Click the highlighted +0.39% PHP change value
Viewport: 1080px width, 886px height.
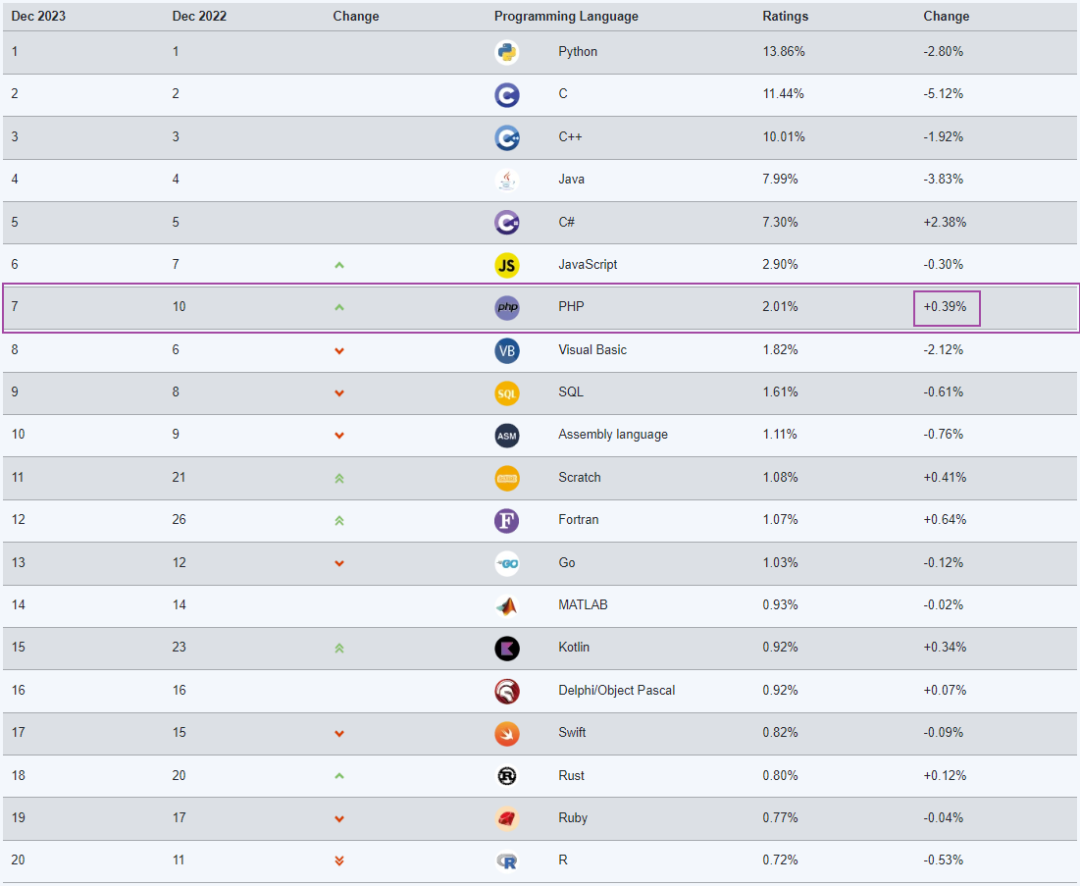pyautogui.click(x=945, y=307)
